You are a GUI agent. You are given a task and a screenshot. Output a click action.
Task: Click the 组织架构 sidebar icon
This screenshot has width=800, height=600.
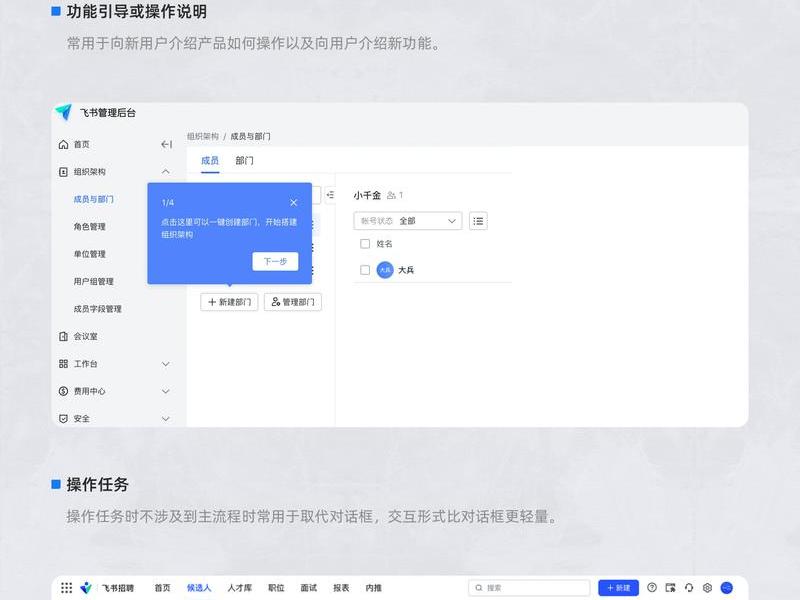pyautogui.click(x=63, y=172)
